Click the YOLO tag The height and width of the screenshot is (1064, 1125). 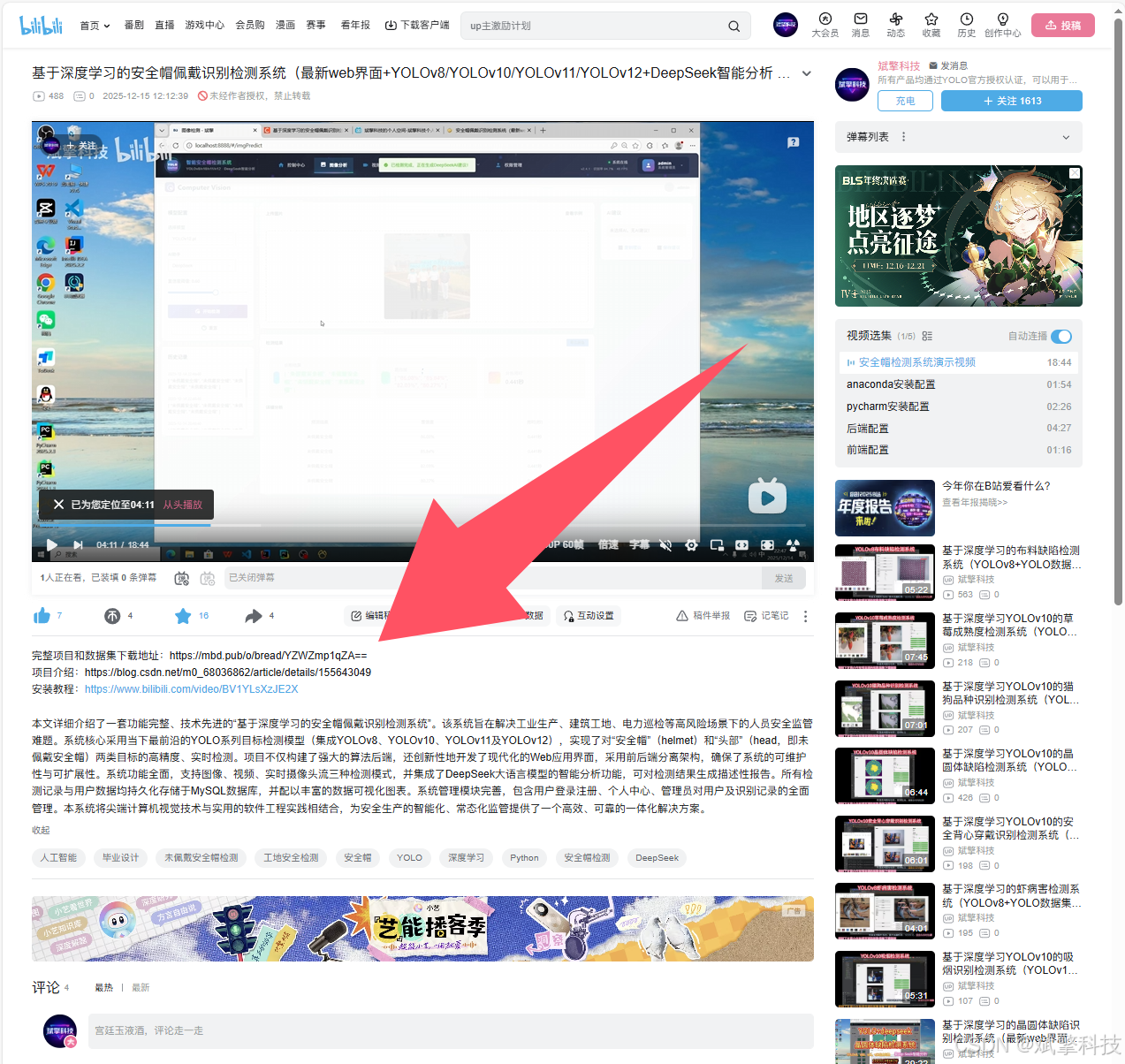coord(409,858)
